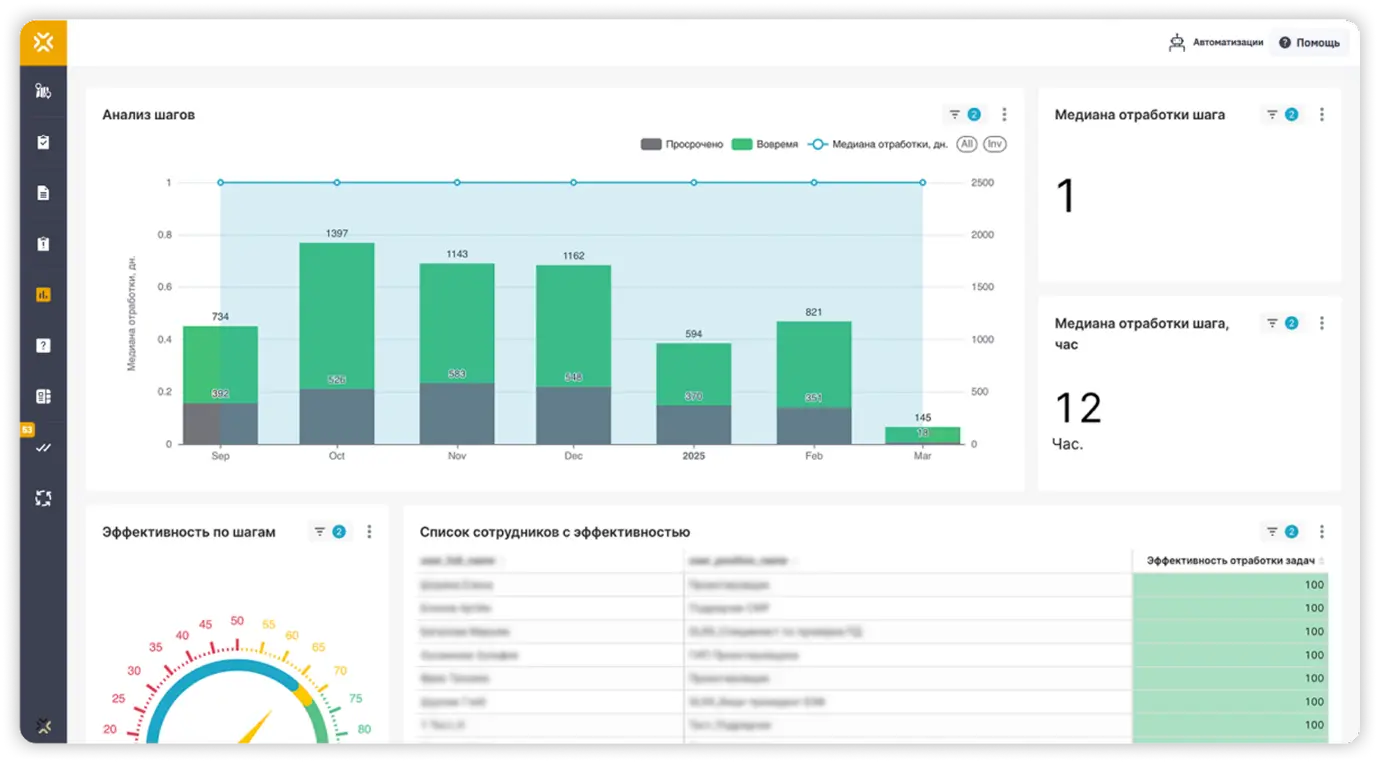Viewport: 1379px width, 763px height.
Task: Open the question mark sidebar section
Action: [x=43, y=346]
